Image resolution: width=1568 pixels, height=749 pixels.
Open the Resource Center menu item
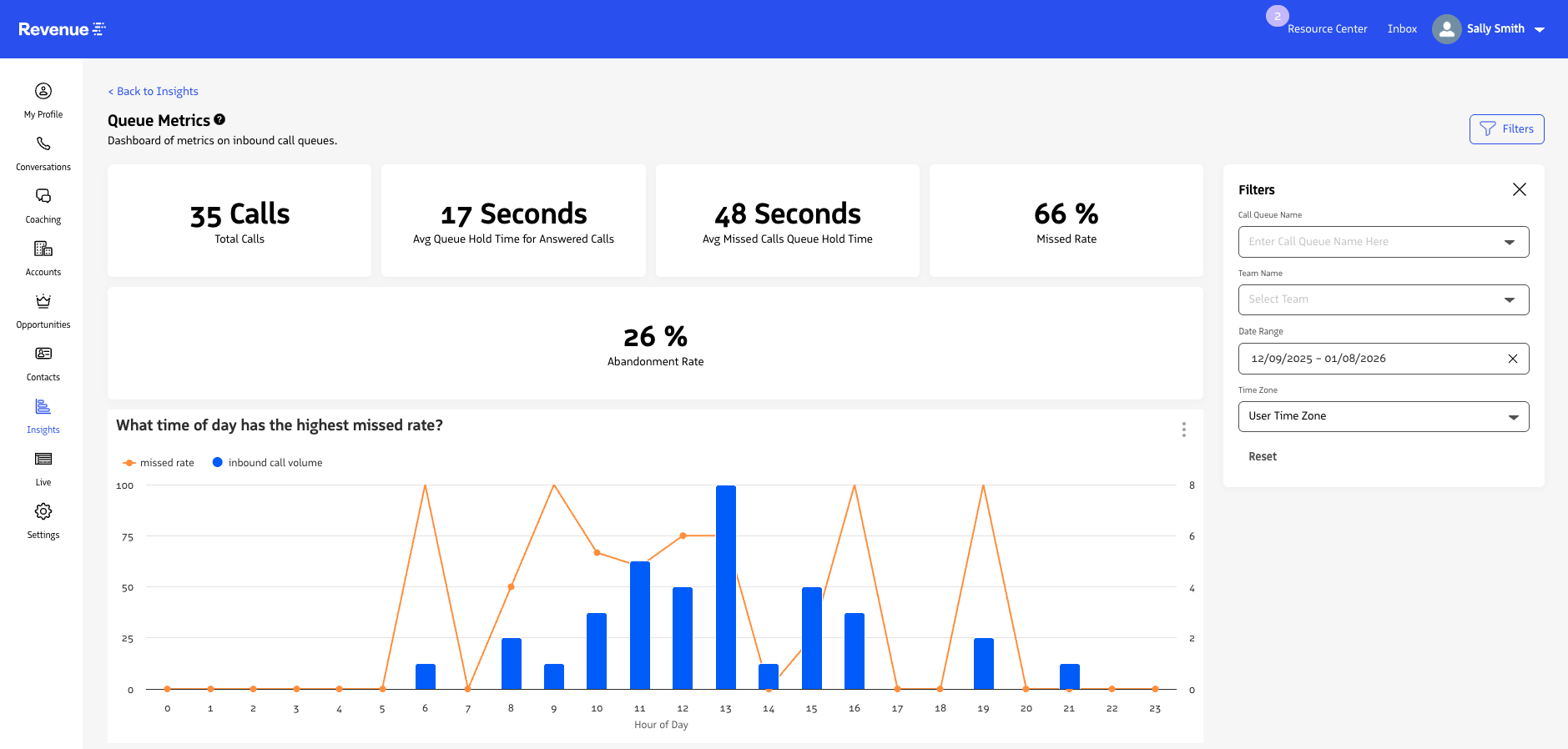pos(1327,29)
